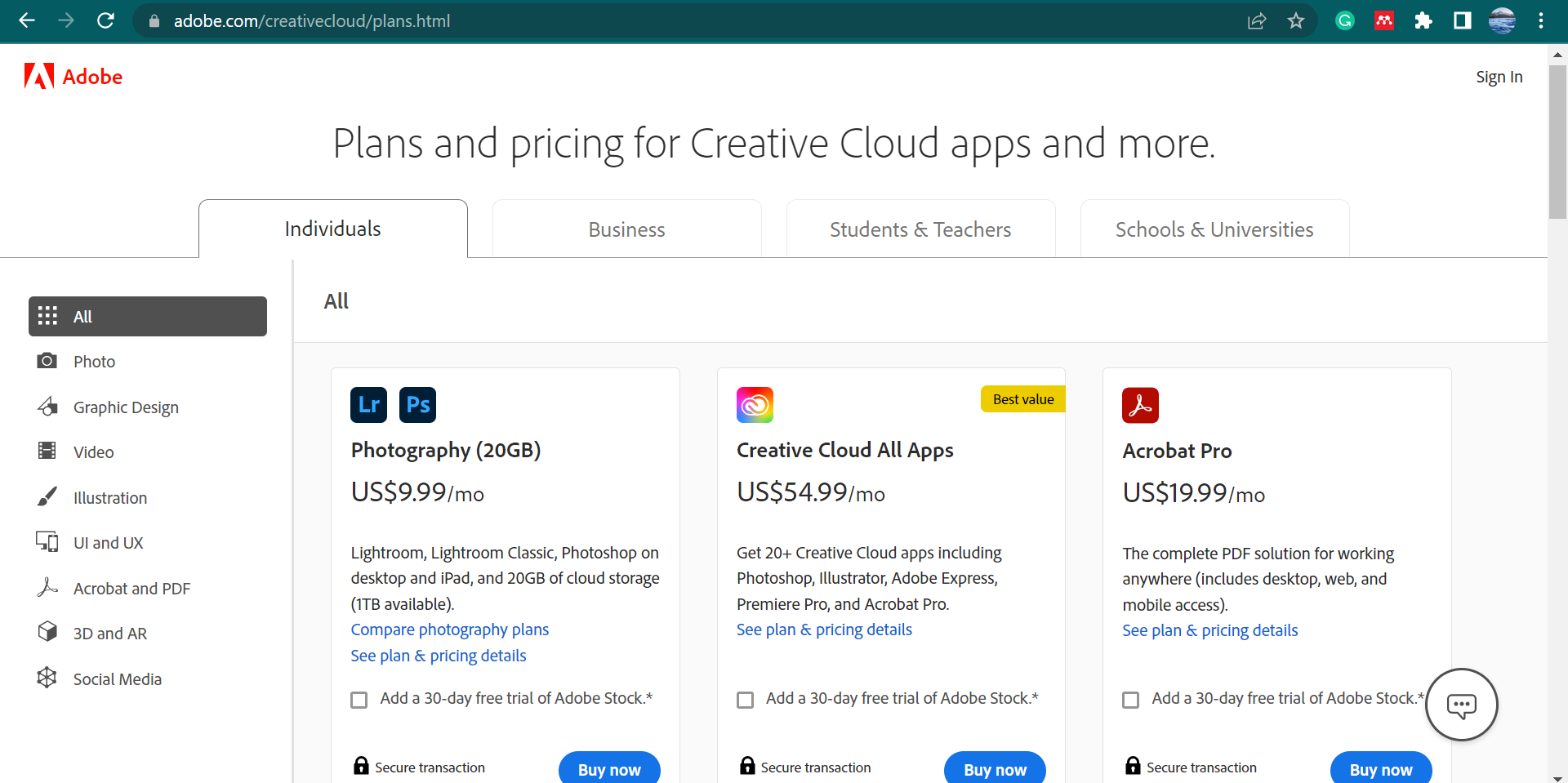Screen dimensions: 1568x783
Task: Click the page vertical scrollbar thumb
Action: [1557, 142]
